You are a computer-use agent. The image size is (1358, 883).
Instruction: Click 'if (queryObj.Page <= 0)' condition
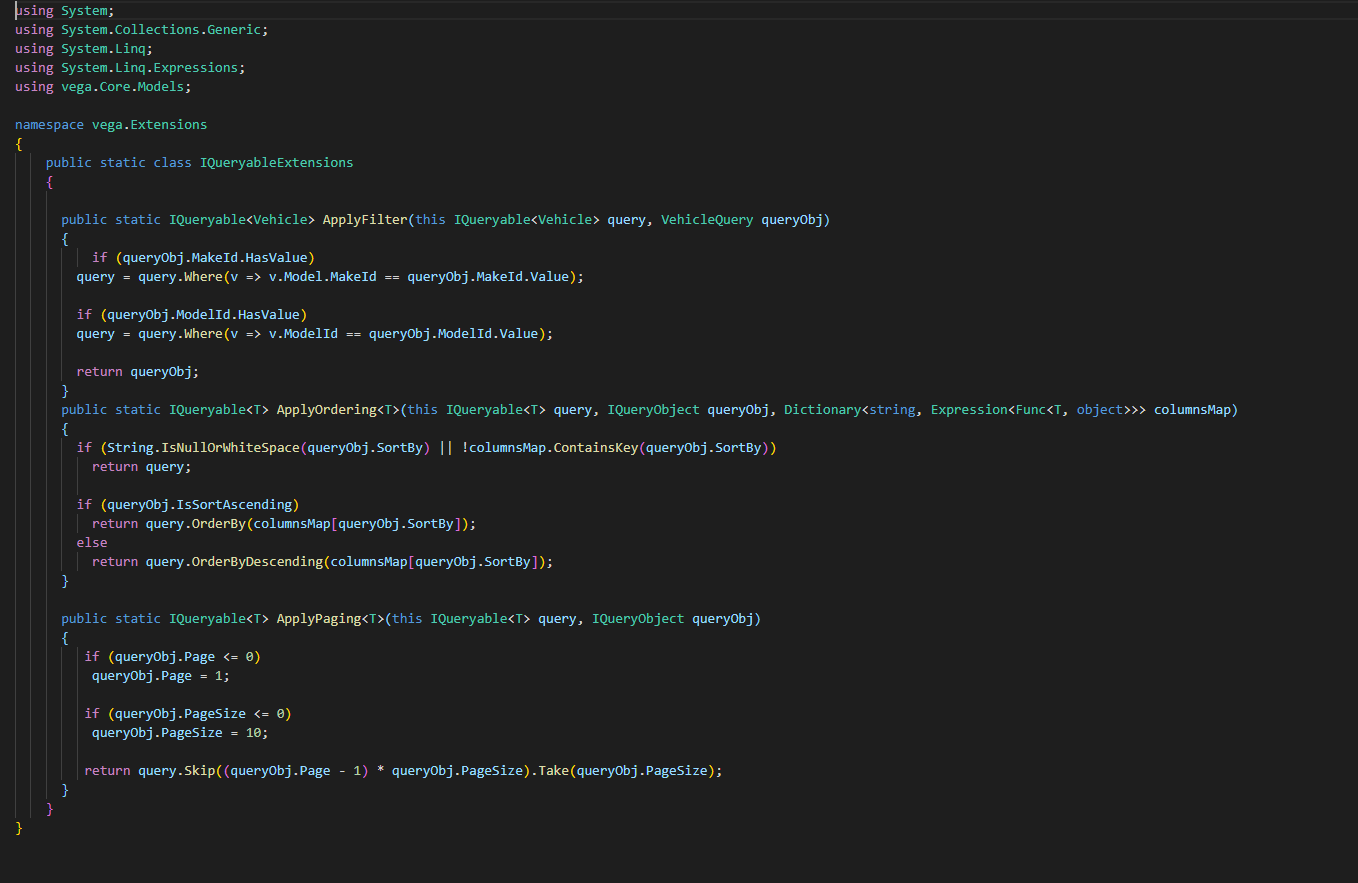coord(173,656)
